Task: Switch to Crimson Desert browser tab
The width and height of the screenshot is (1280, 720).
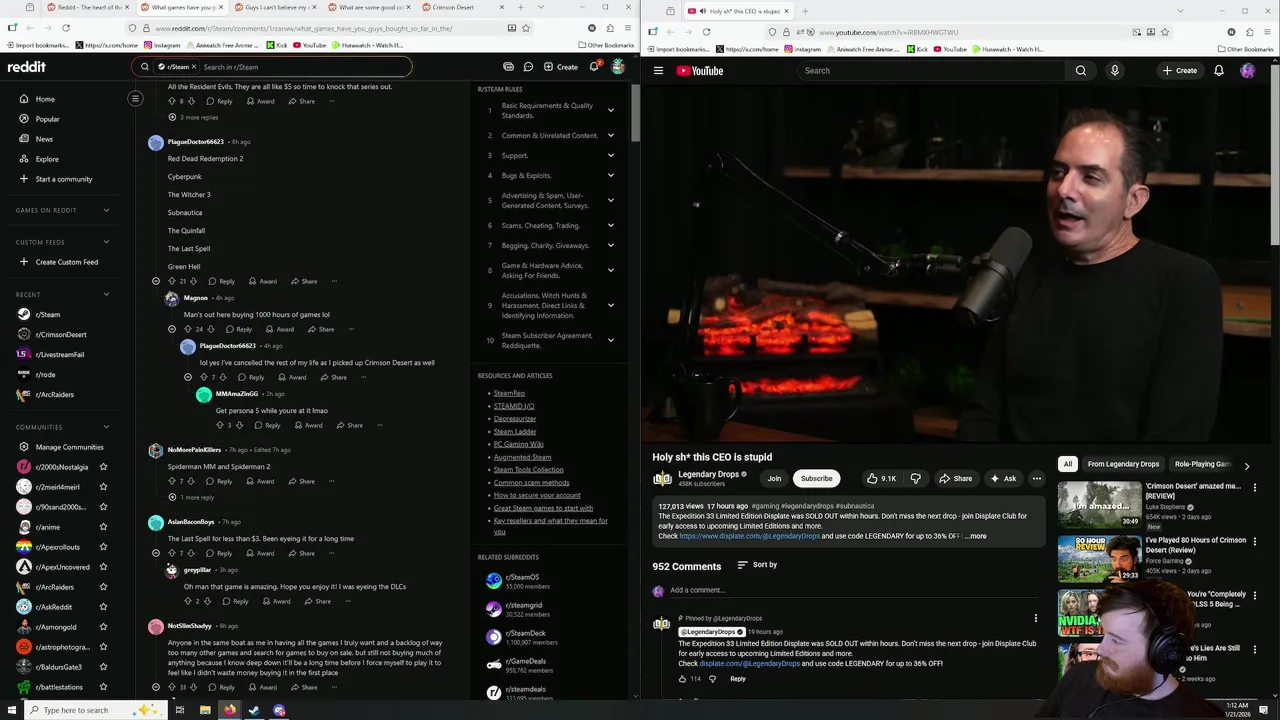Action: 460,7
